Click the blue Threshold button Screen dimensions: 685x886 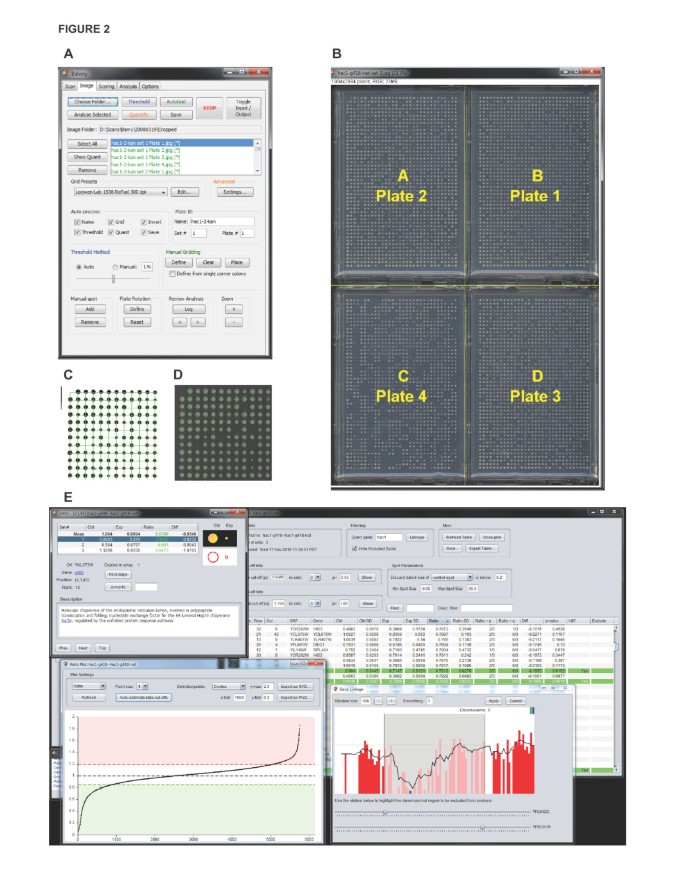(138, 102)
